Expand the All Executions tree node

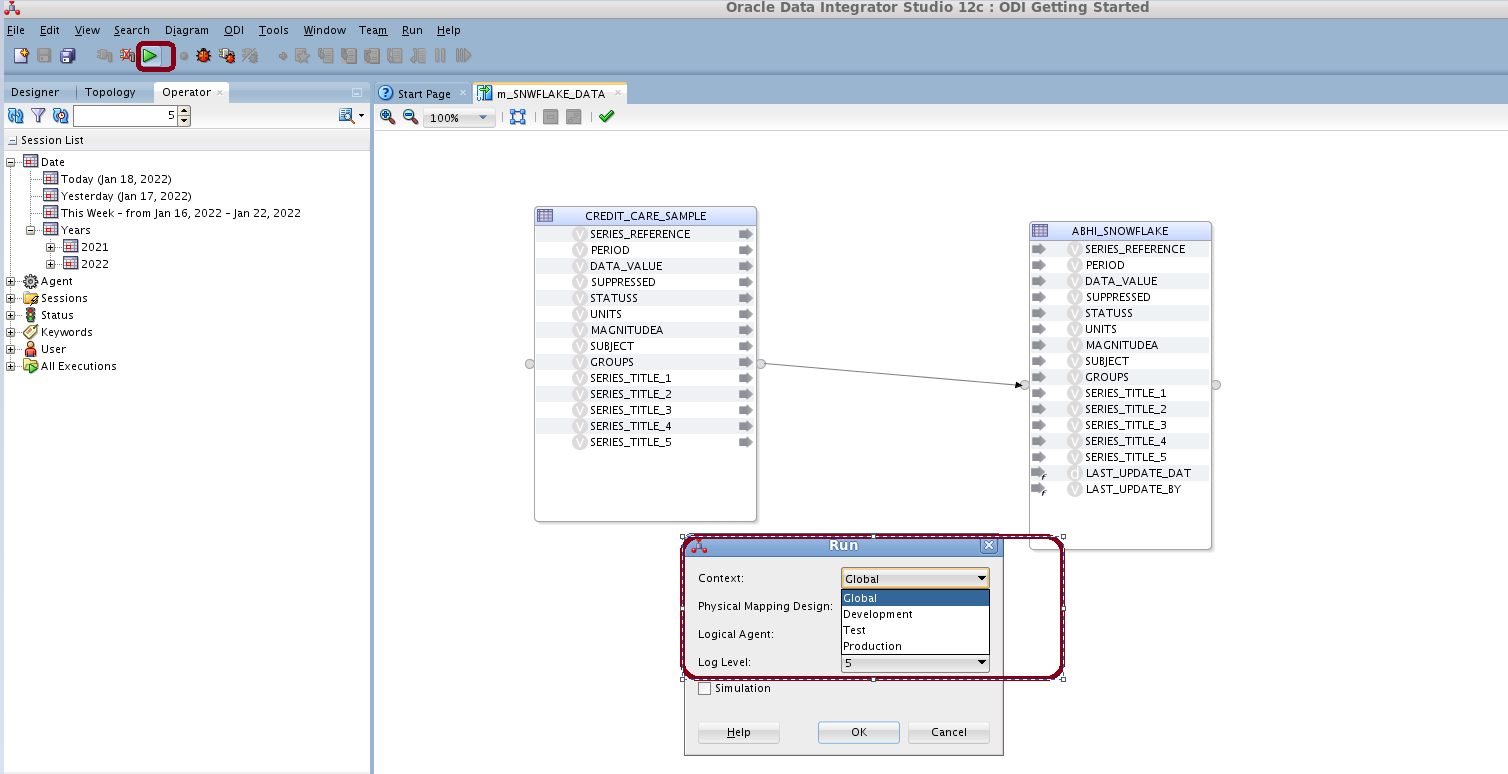click(11, 366)
